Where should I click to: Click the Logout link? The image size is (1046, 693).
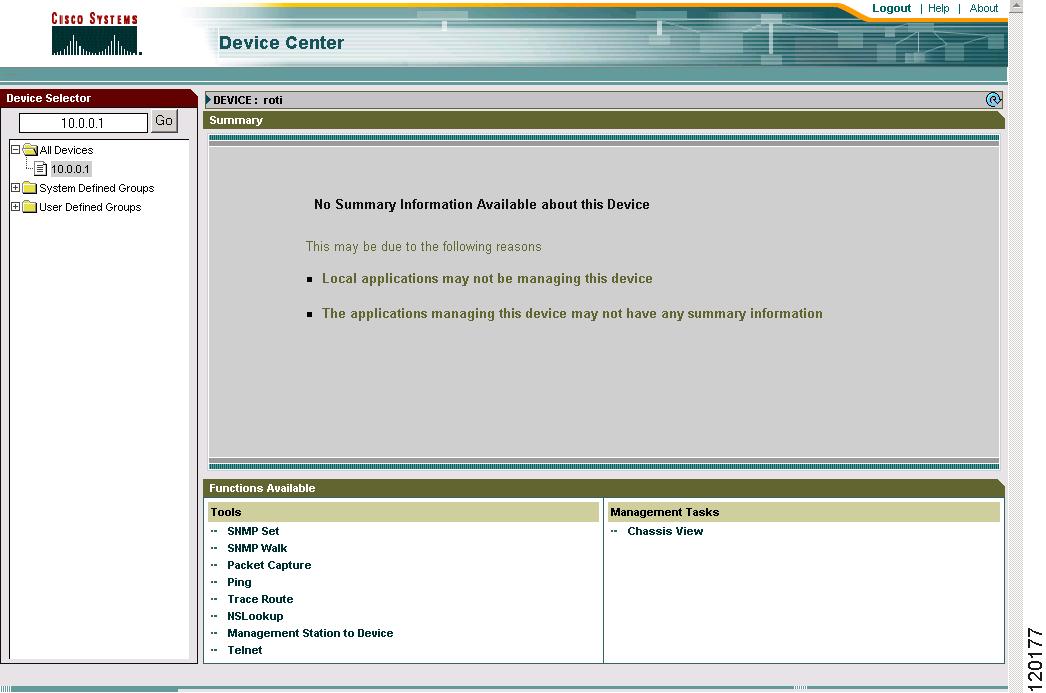pos(891,8)
